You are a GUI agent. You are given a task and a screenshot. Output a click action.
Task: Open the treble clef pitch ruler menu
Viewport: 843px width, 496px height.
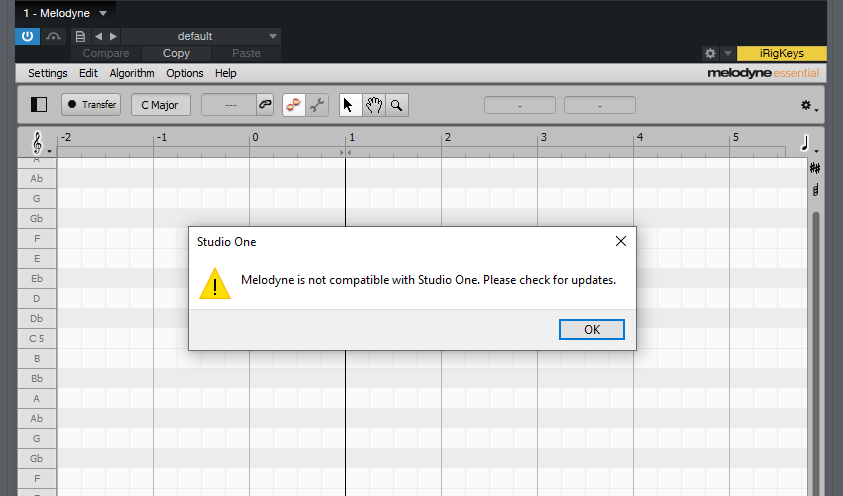click(39, 143)
